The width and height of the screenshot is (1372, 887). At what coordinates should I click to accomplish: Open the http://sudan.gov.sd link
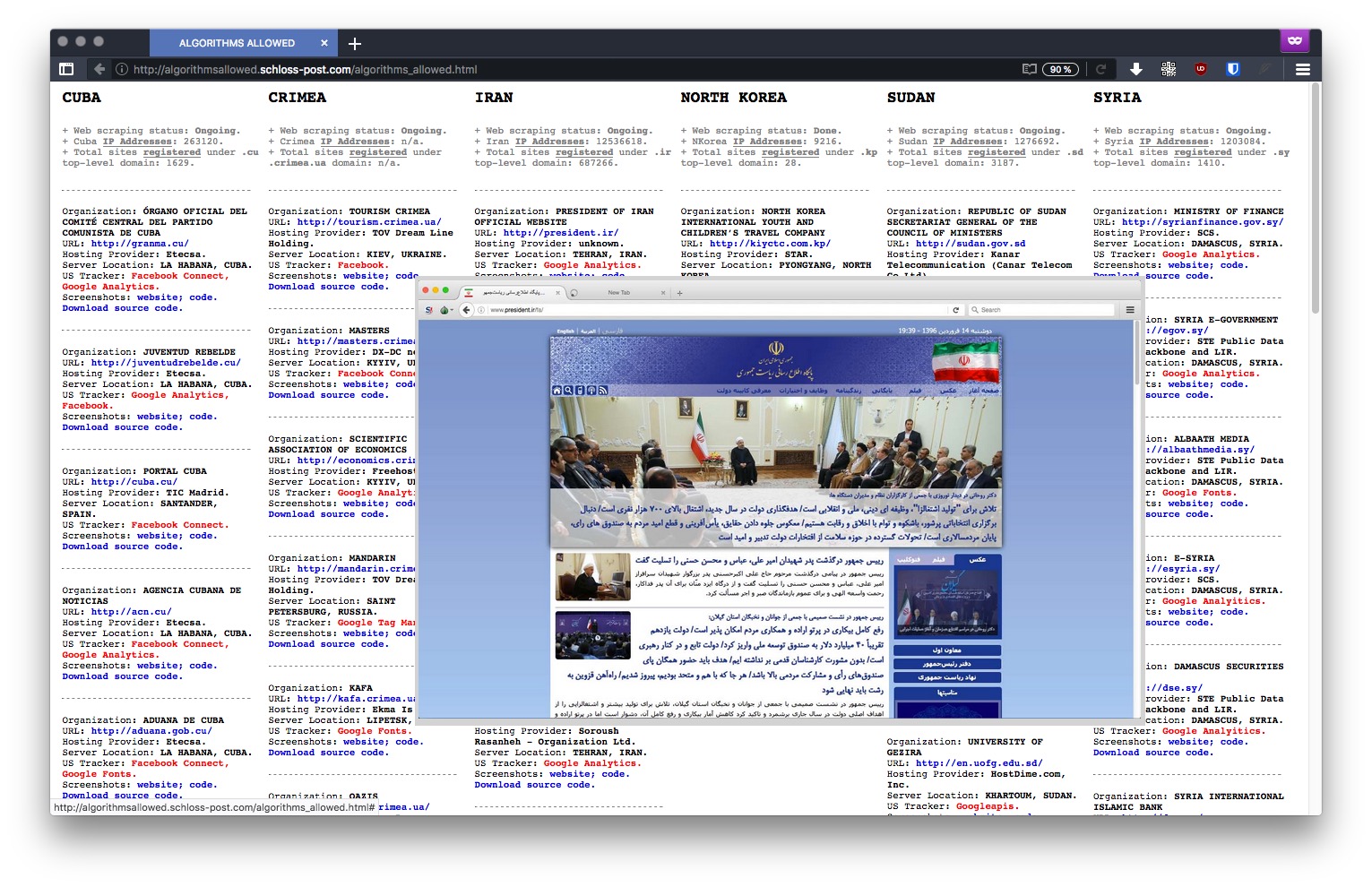971,244
